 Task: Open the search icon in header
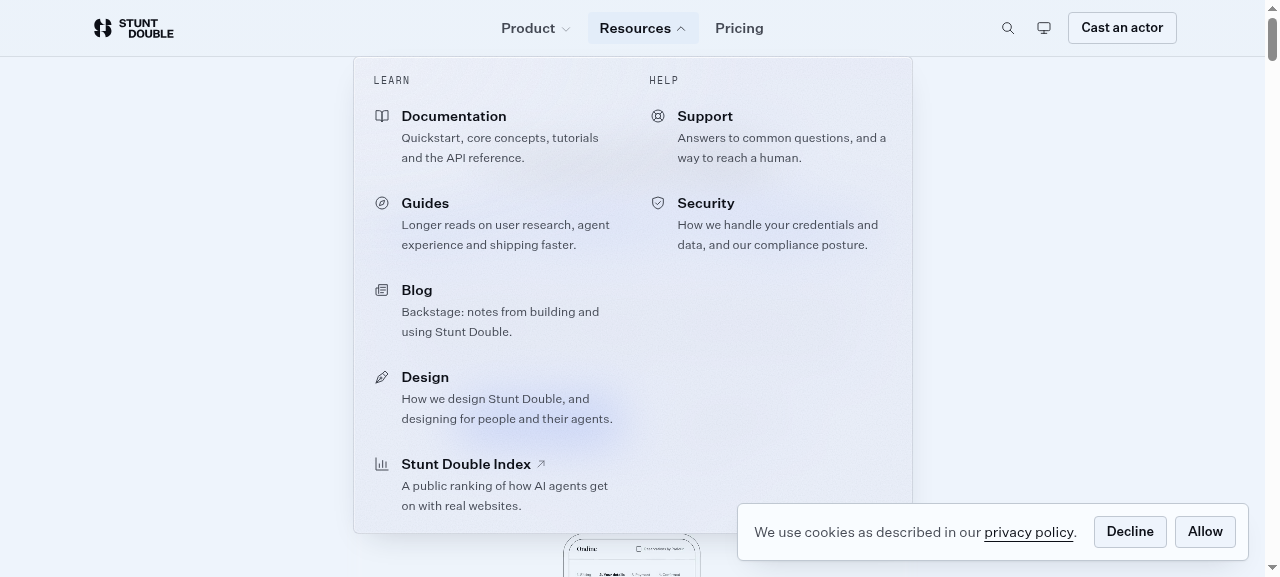point(1008,28)
